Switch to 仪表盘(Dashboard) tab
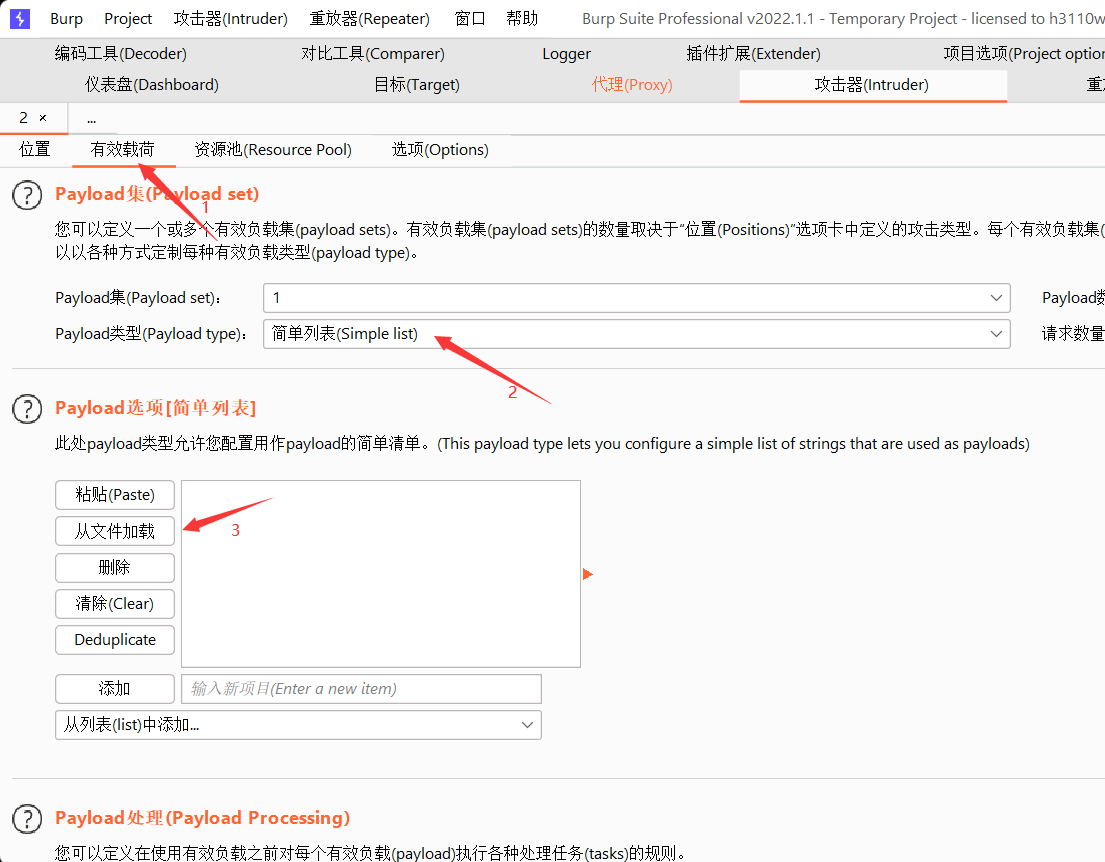This screenshot has width=1105, height=862. 152,85
